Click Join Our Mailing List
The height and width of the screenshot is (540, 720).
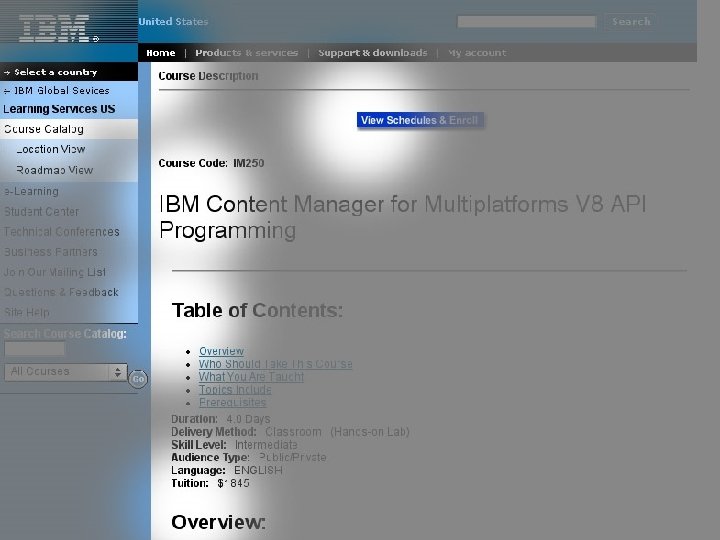click(55, 272)
